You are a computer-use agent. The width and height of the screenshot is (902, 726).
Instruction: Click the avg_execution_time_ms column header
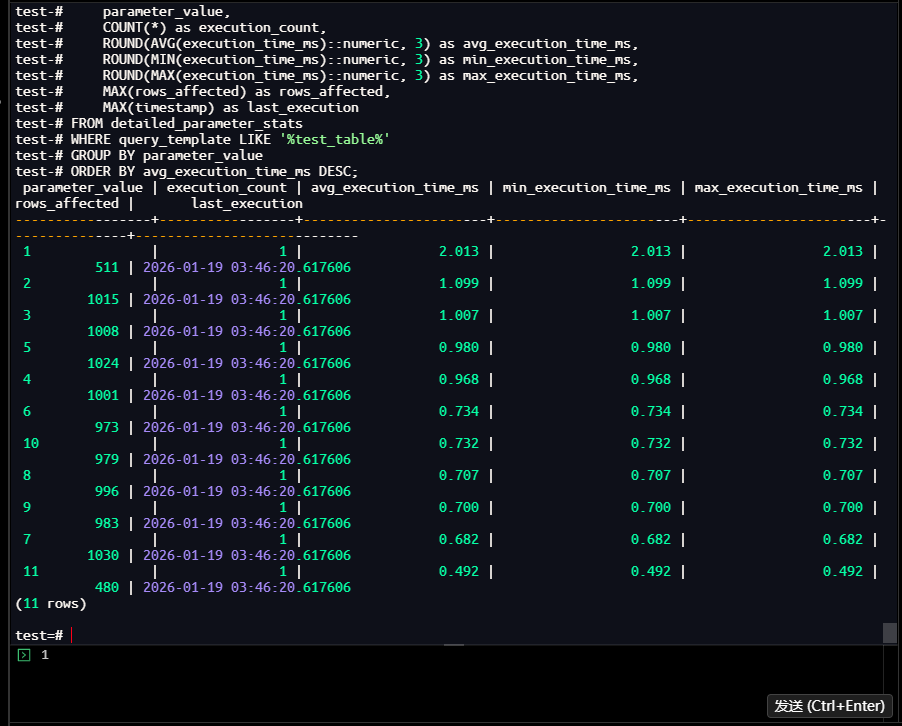(x=395, y=188)
